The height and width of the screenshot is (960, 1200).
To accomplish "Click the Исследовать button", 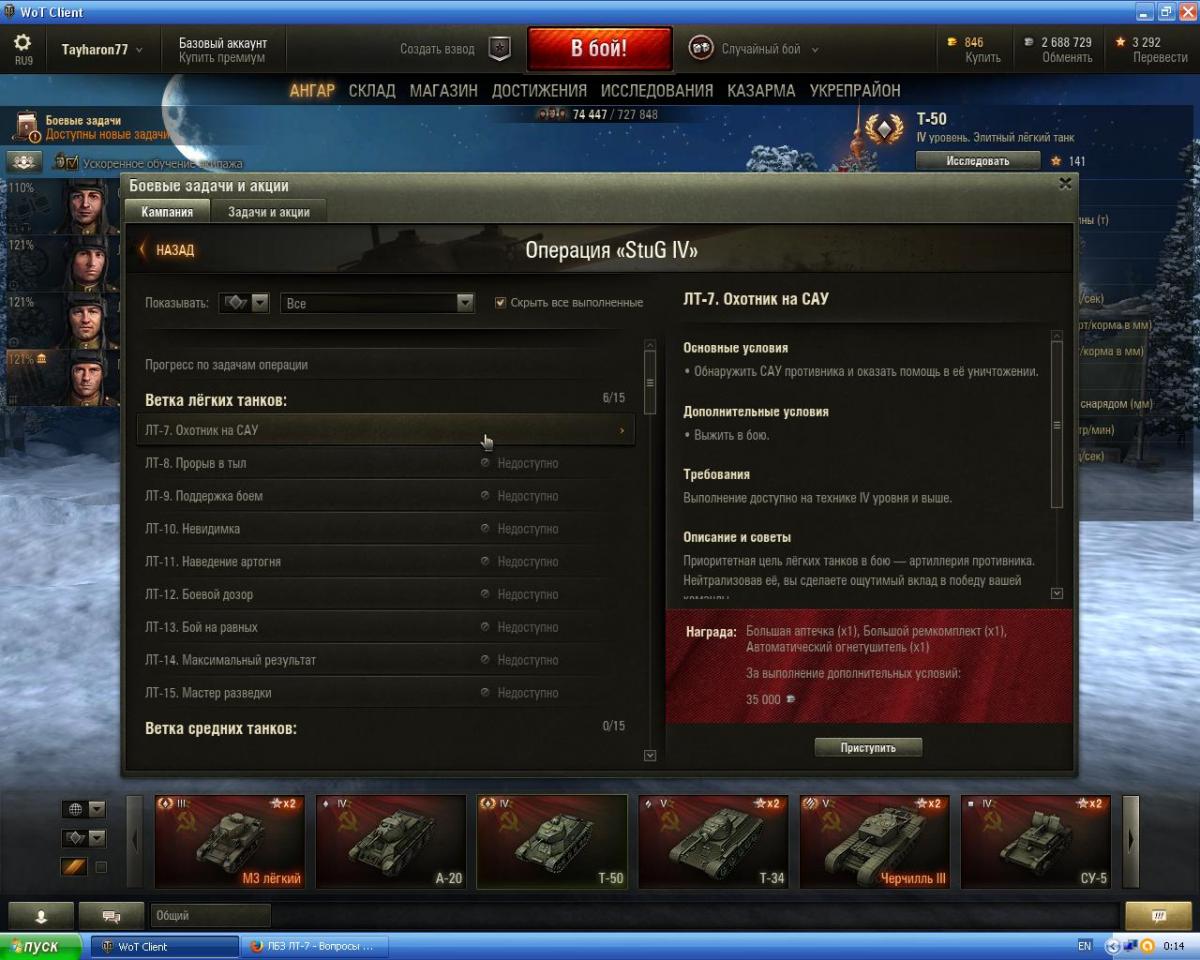I will tap(977, 161).
